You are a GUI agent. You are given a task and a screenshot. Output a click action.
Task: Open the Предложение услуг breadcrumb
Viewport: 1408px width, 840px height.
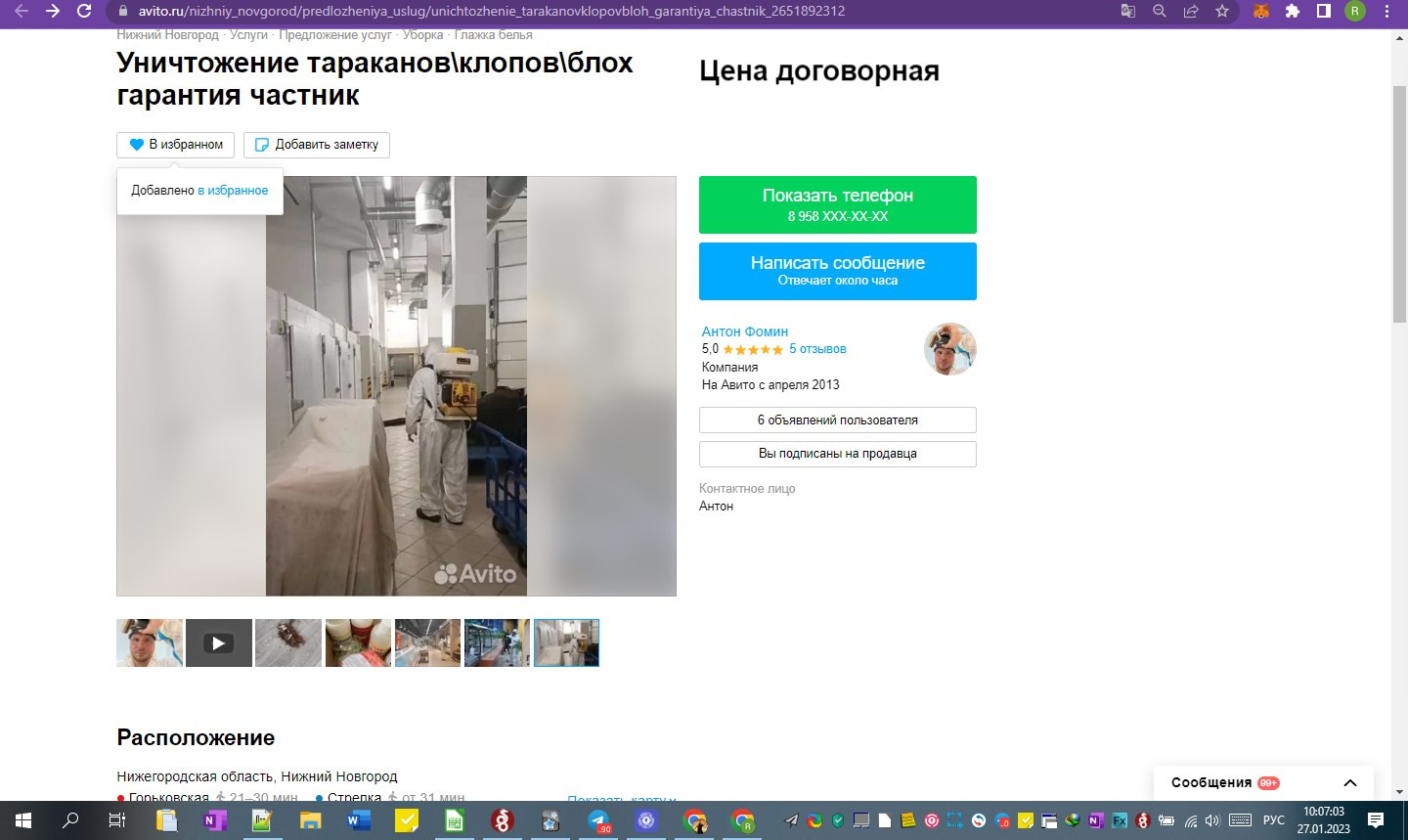[x=334, y=35]
